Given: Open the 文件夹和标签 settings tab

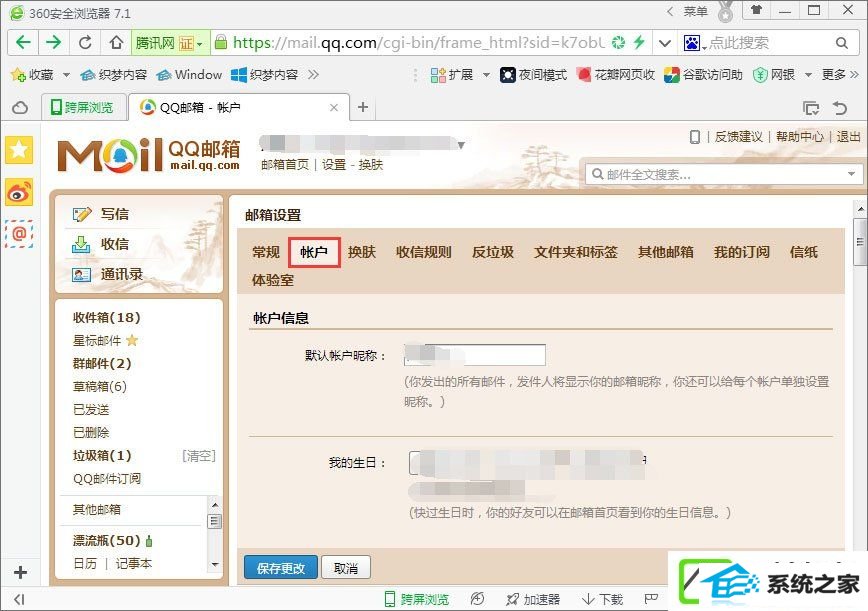Looking at the screenshot, I should click(576, 252).
